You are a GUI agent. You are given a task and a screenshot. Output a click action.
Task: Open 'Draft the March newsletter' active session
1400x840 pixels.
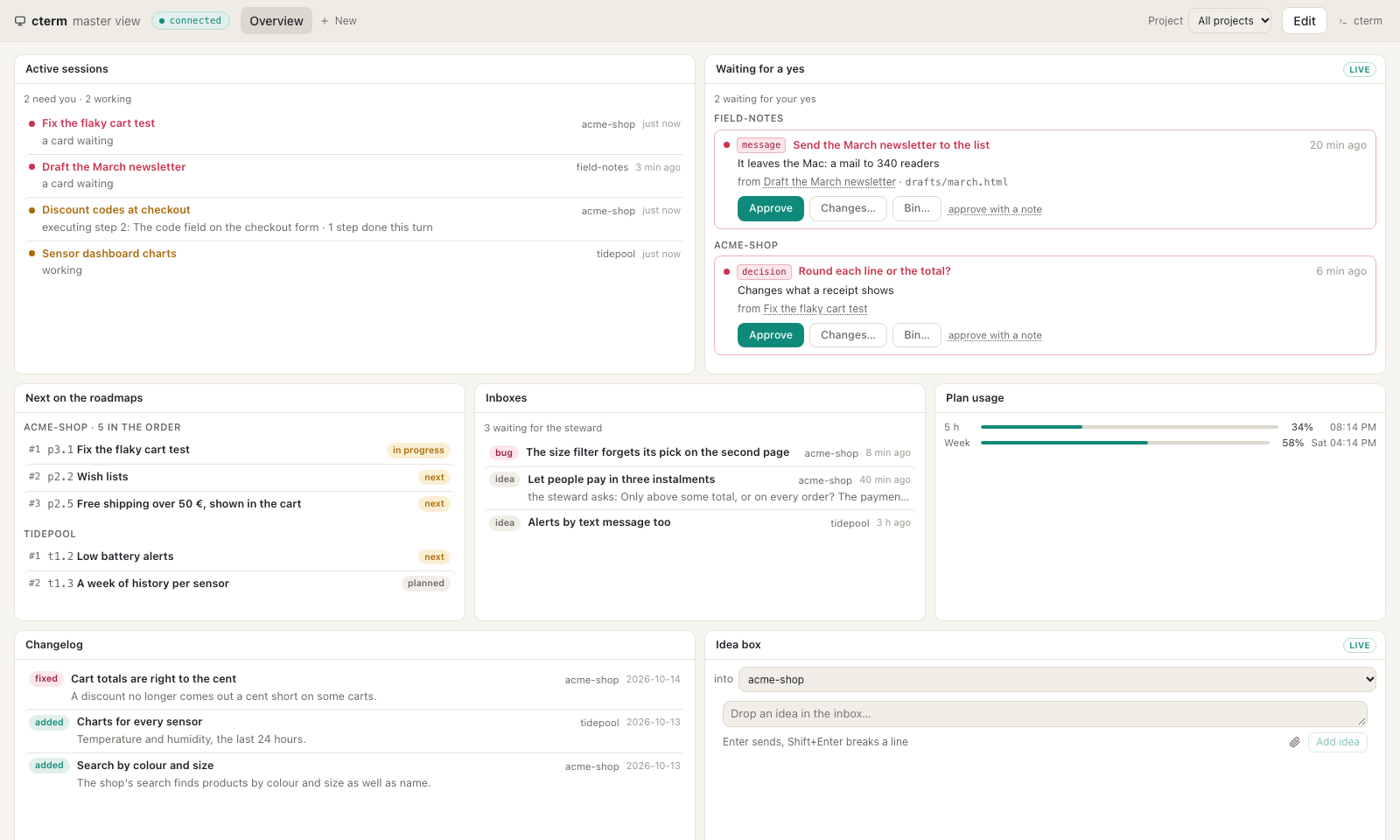coord(355,175)
